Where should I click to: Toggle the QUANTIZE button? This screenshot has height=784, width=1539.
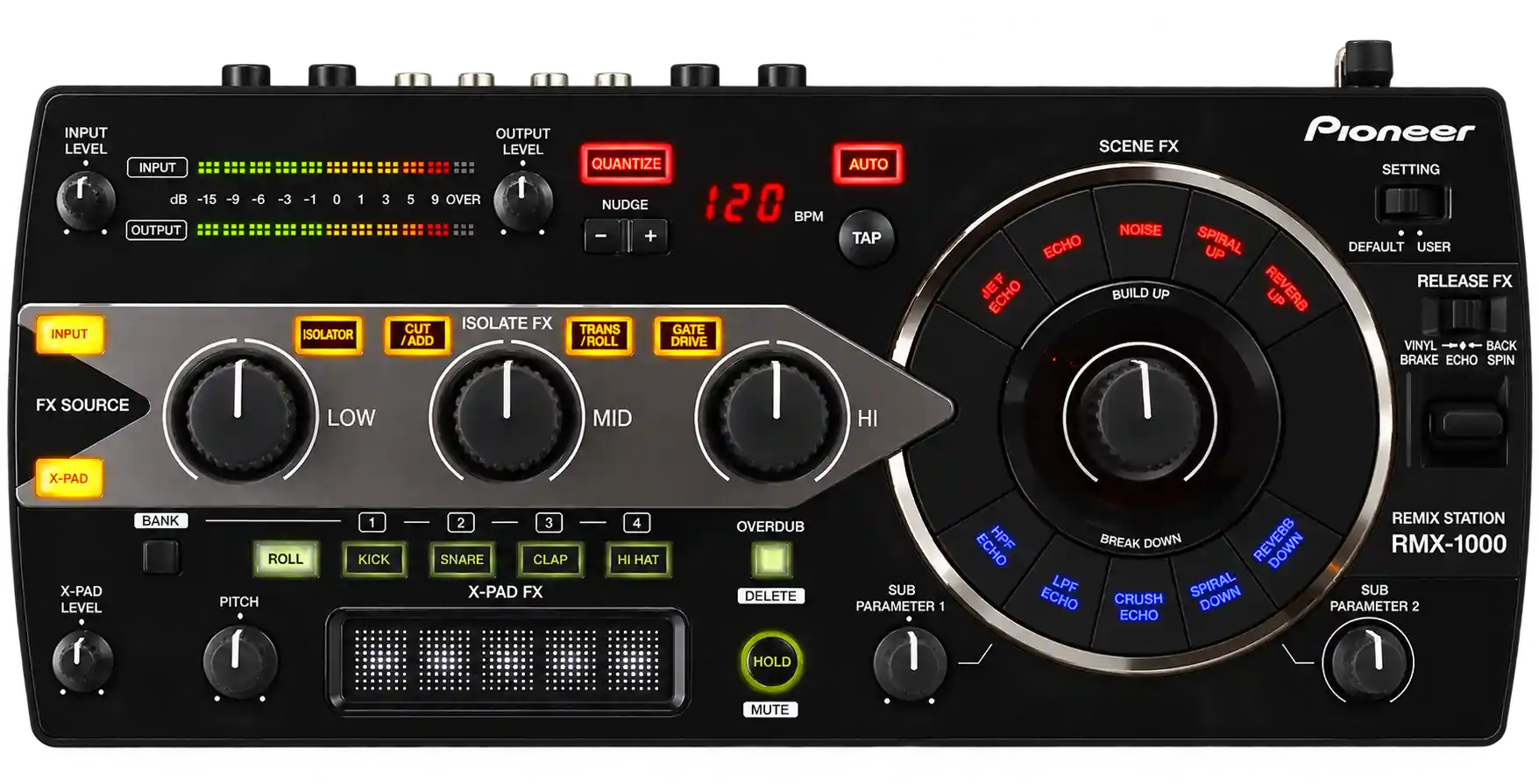[x=626, y=164]
